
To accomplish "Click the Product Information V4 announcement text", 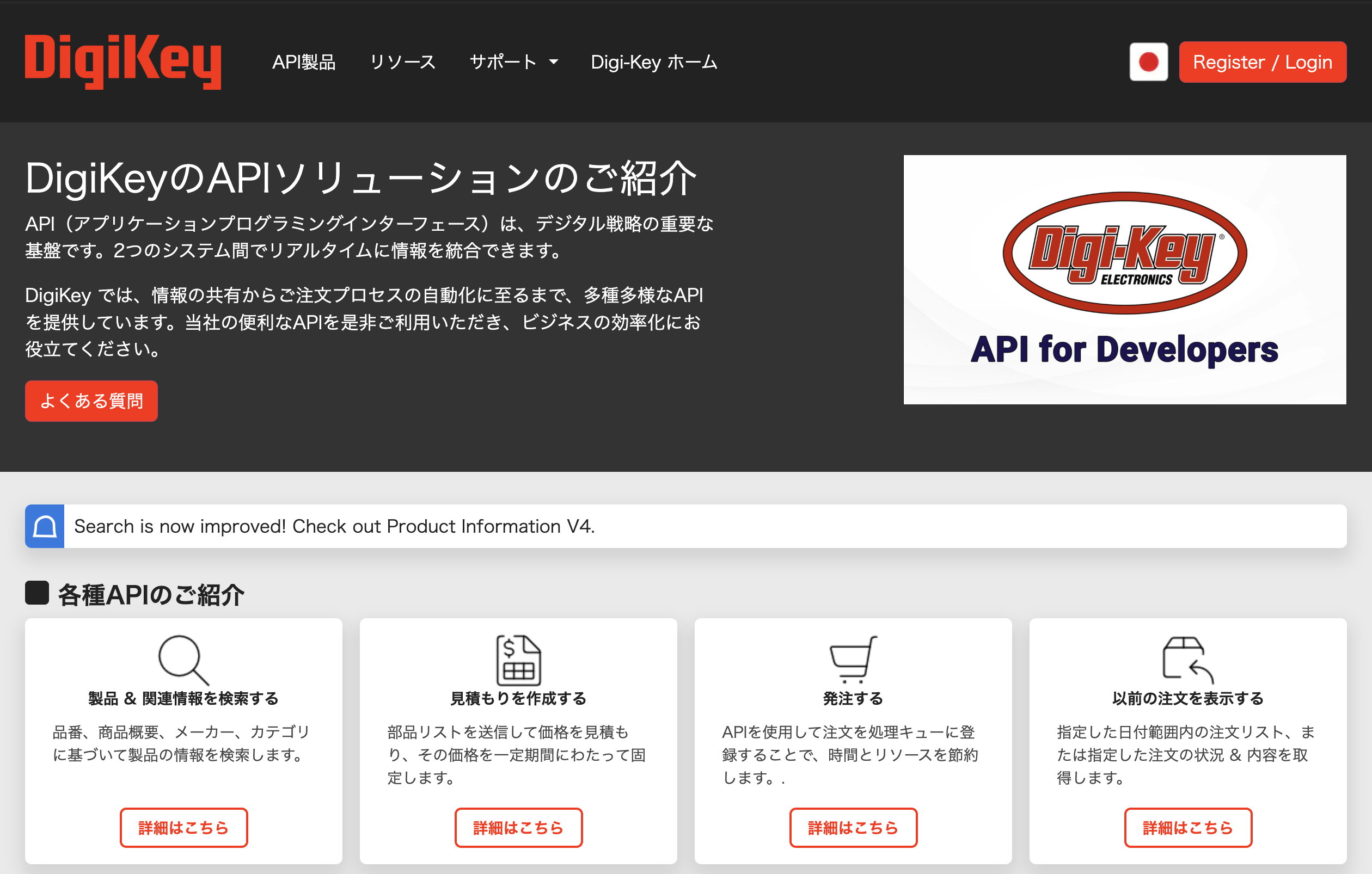I will pyautogui.click(x=334, y=526).
